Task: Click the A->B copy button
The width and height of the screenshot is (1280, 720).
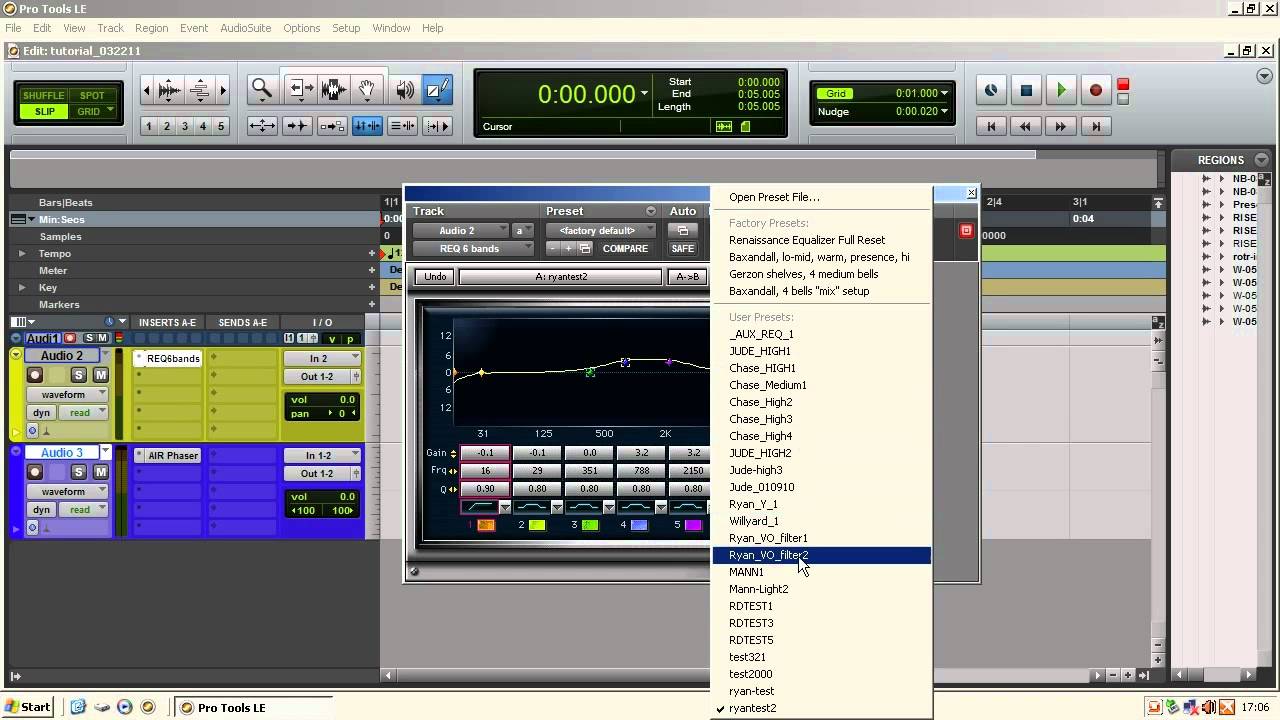Action: coord(688,277)
